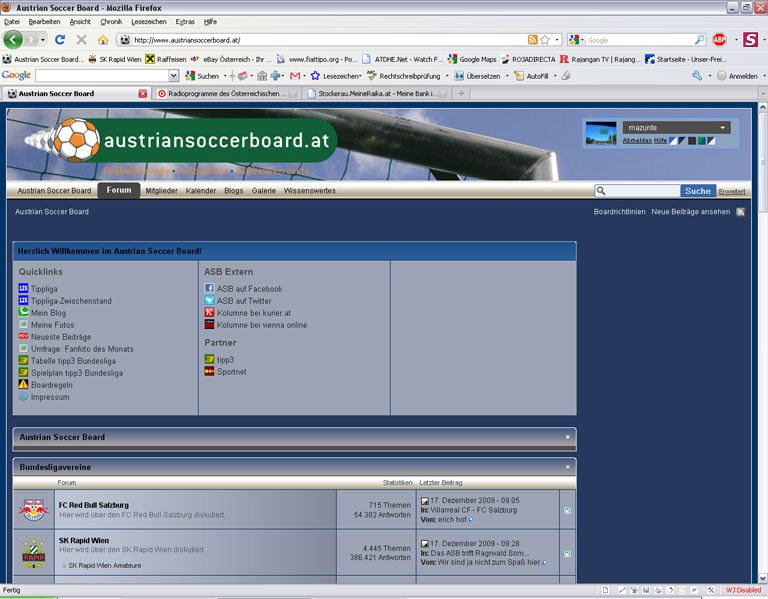Open the Mitglieder navigation tab
This screenshot has height=599, width=768.
coord(162,191)
